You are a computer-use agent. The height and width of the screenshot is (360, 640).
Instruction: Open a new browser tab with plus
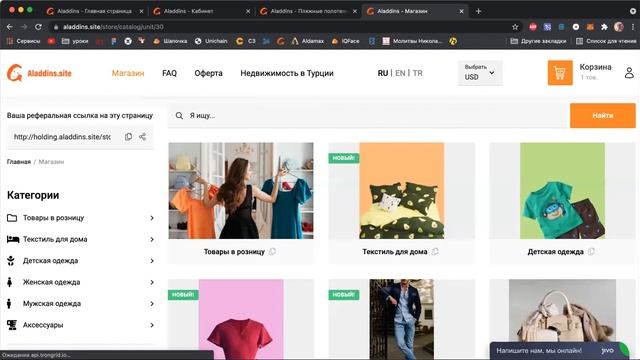pyautogui.click(x=478, y=11)
